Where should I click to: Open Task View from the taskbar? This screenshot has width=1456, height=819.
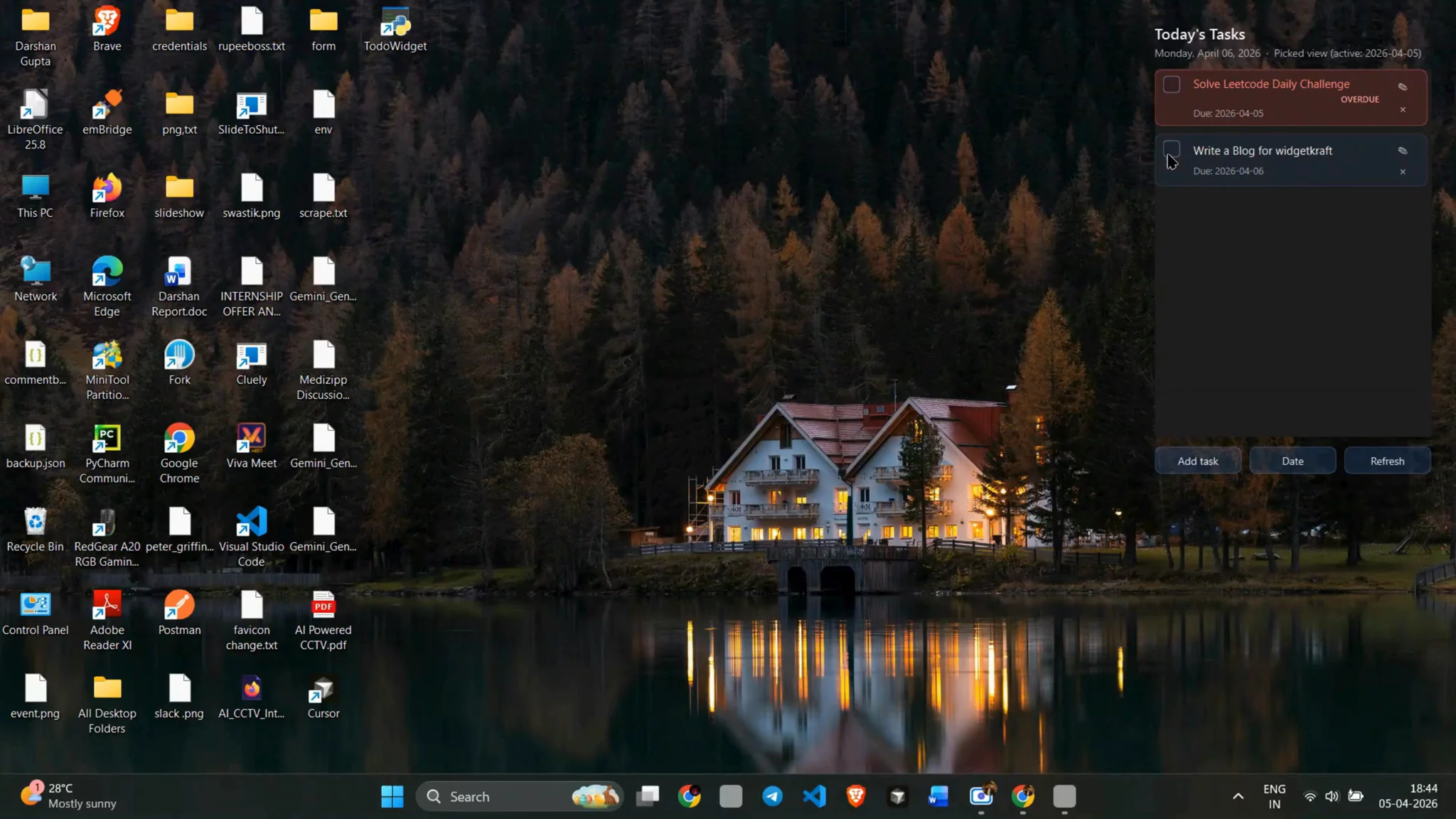pos(648,796)
